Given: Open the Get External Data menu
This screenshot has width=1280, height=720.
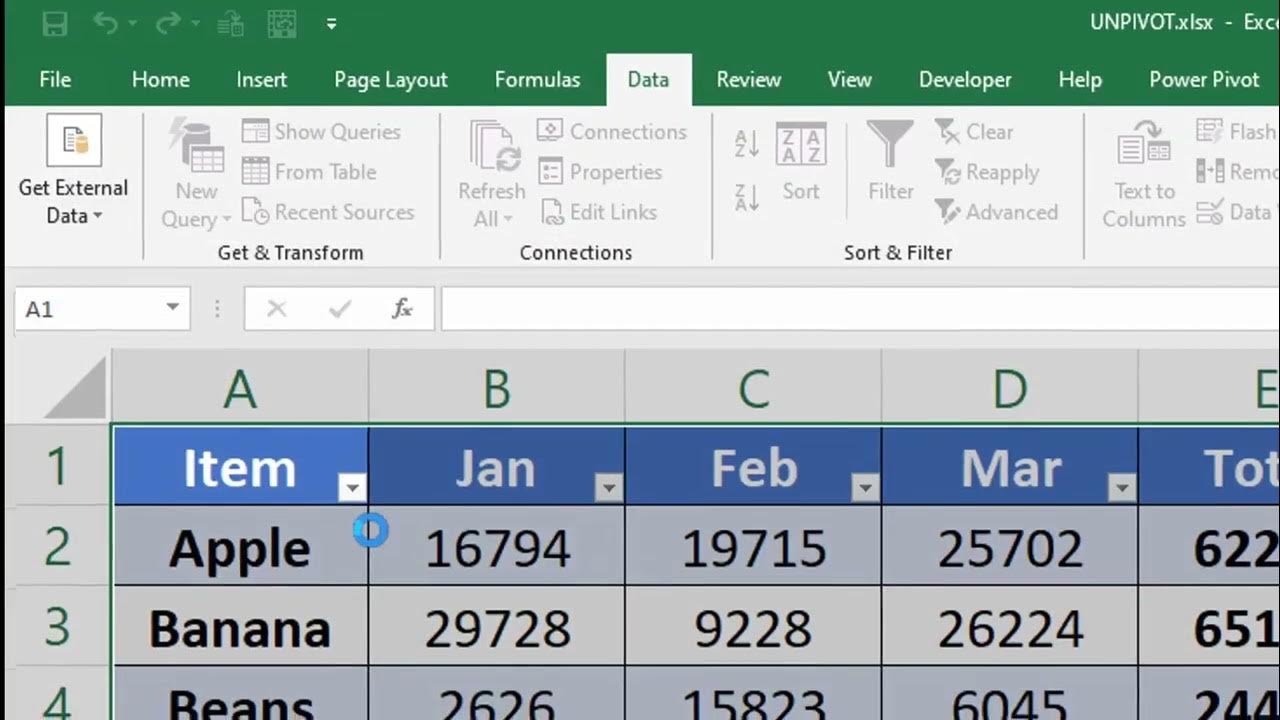Looking at the screenshot, I should coord(73,170).
